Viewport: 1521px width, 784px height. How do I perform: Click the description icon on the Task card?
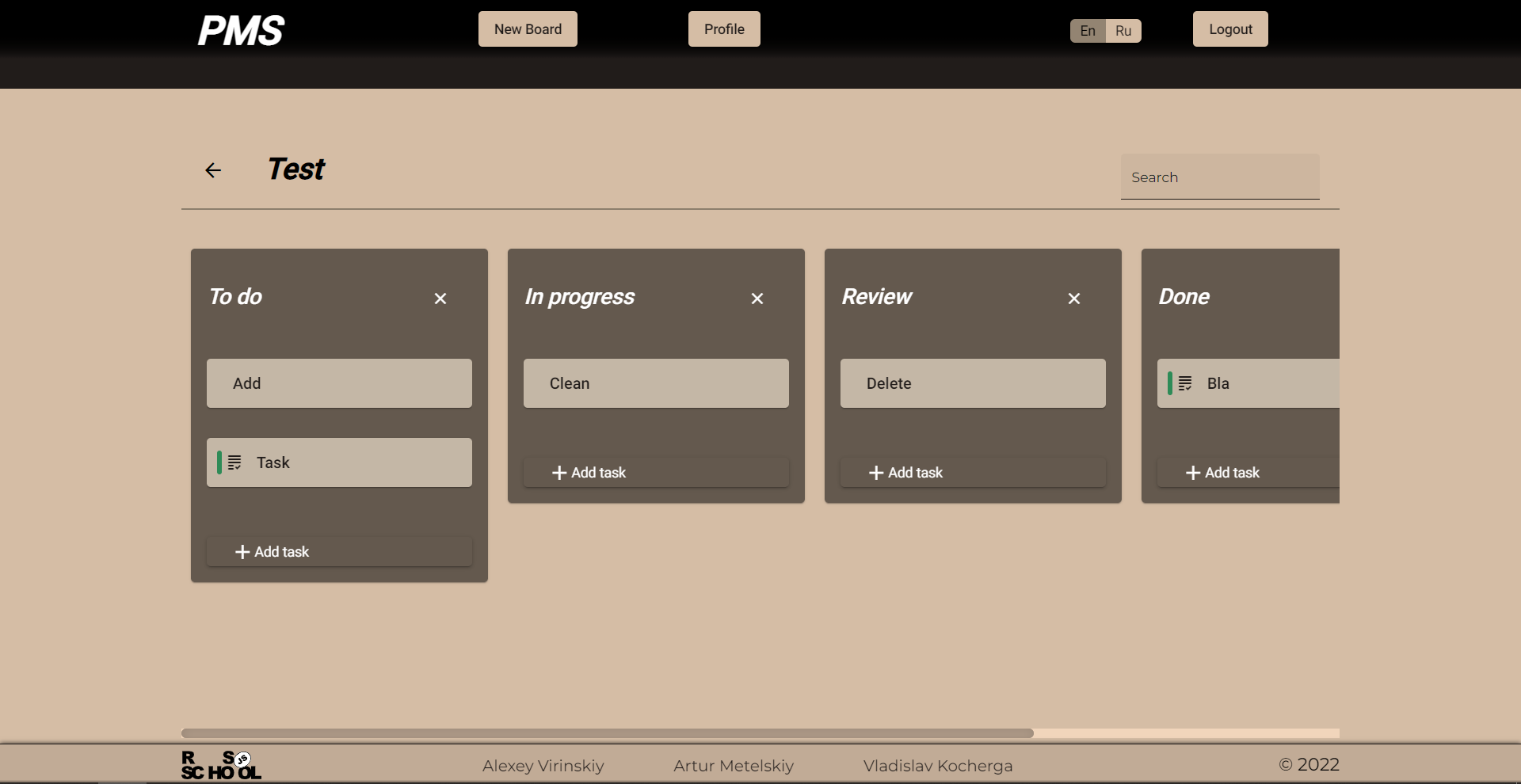234,462
